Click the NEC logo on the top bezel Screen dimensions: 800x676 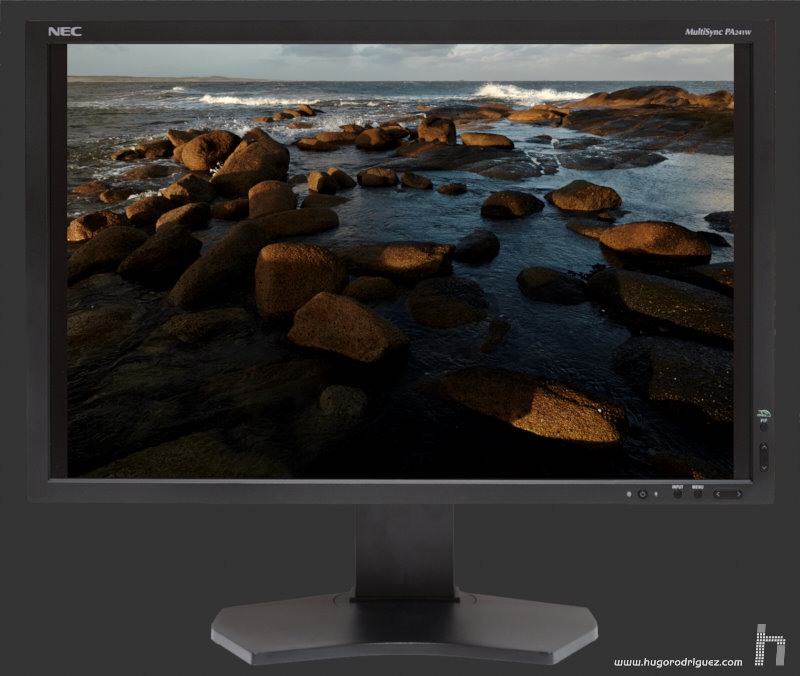(x=64, y=31)
